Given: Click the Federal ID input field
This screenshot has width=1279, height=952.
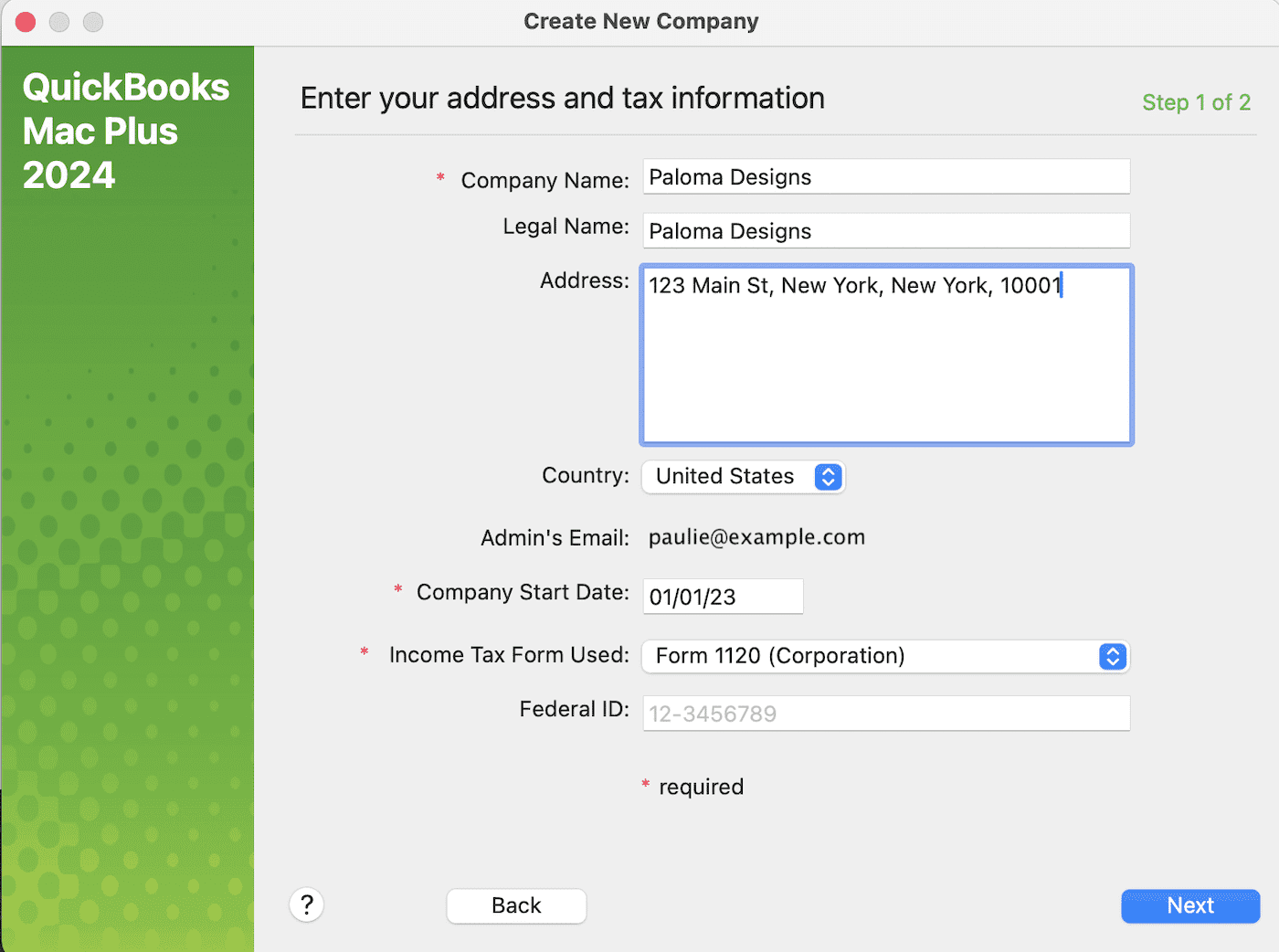Looking at the screenshot, I should point(885,714).
